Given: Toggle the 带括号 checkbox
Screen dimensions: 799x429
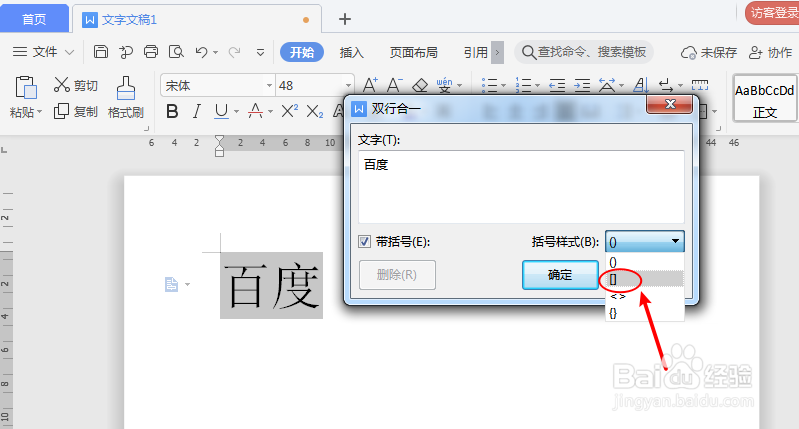Looking at the screenshot, I should pyautogui.click(x=364, y=242).
